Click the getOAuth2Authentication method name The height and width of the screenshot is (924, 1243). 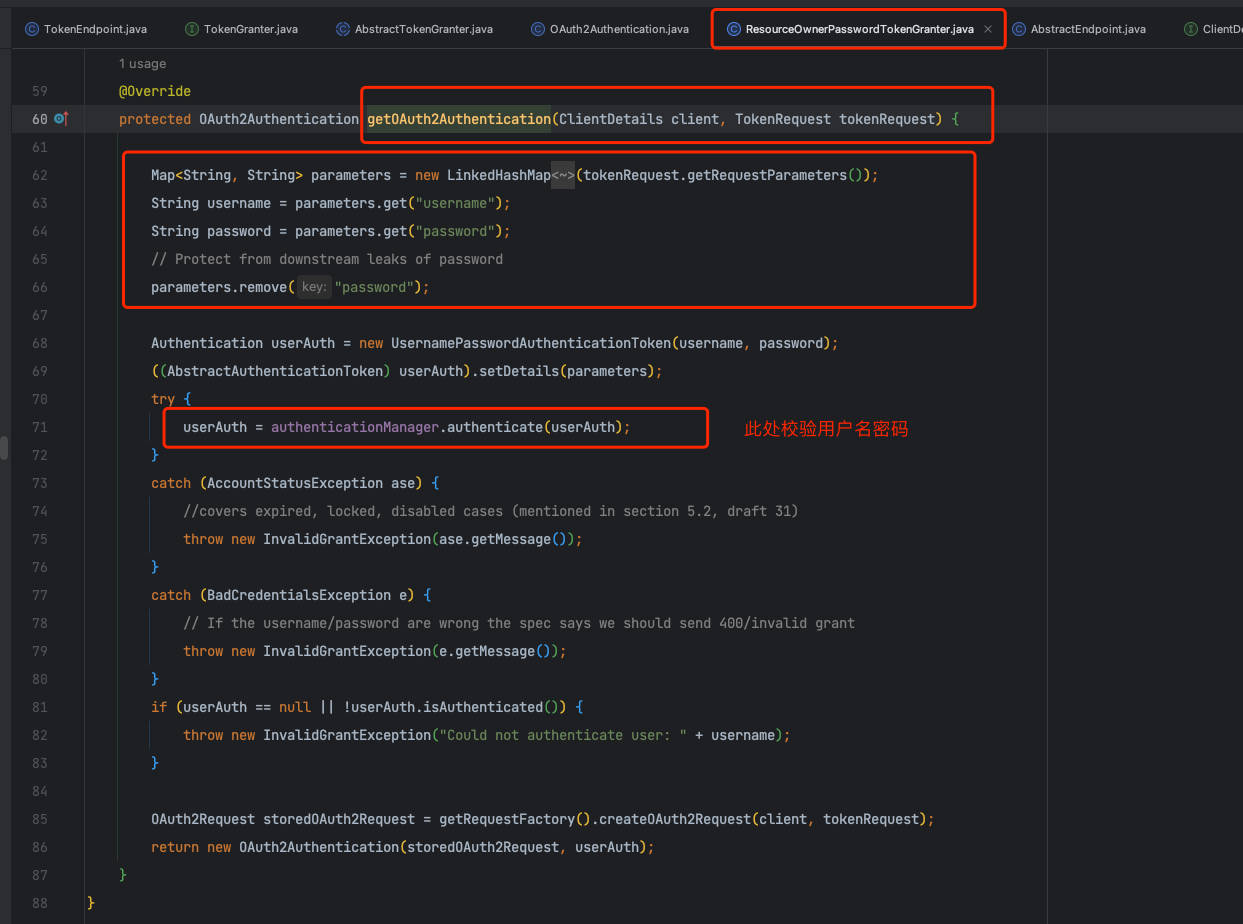click(x=459, y=119)
